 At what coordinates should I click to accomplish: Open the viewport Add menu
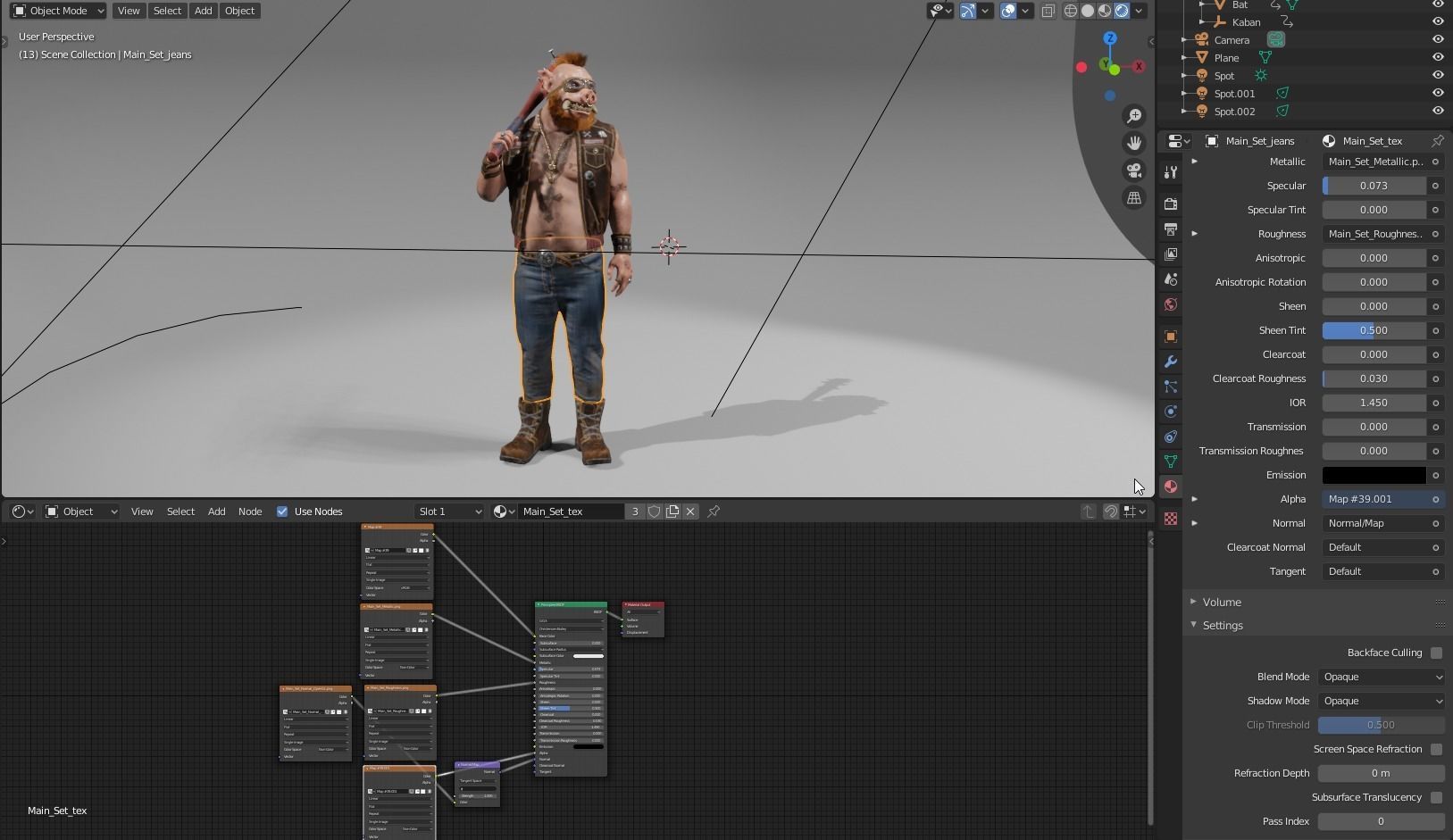[x=204, y=11]
